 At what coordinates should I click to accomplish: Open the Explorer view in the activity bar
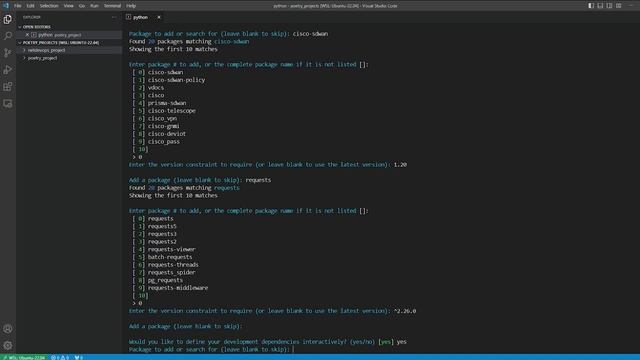pos(7,19)
